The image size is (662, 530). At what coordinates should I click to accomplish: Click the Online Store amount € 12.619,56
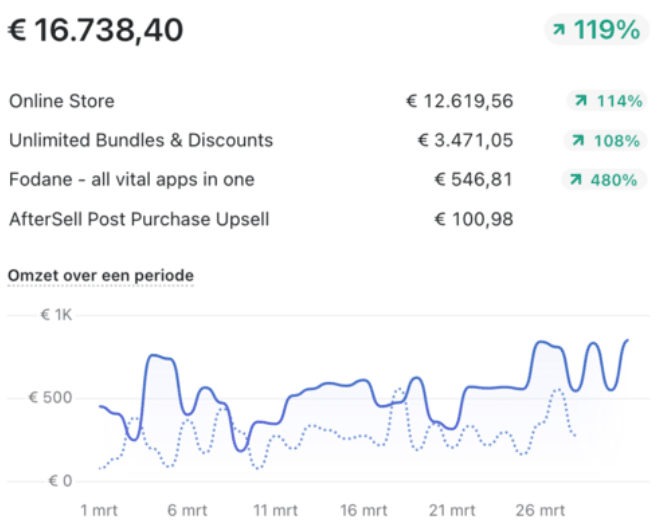[459, 101]
